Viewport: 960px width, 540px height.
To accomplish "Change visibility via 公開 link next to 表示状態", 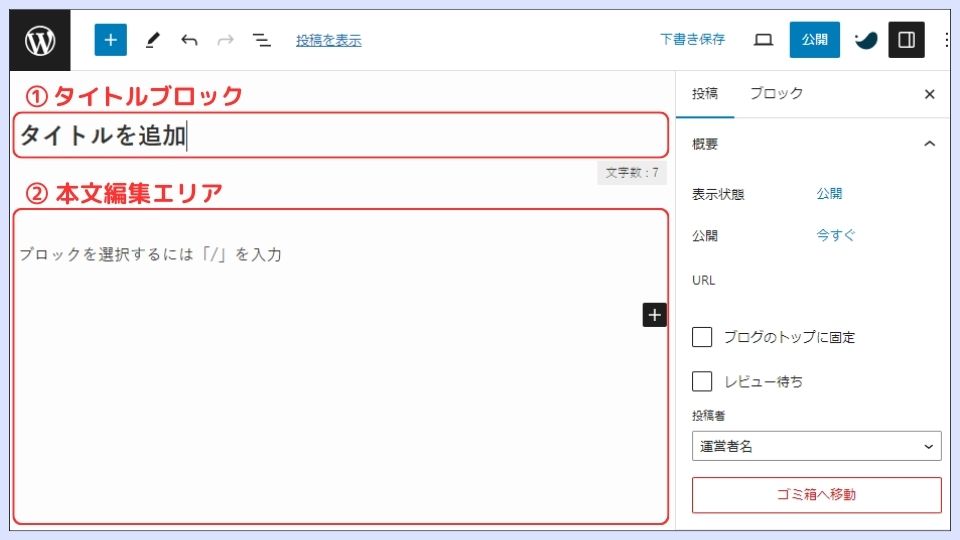I will 829,194.
